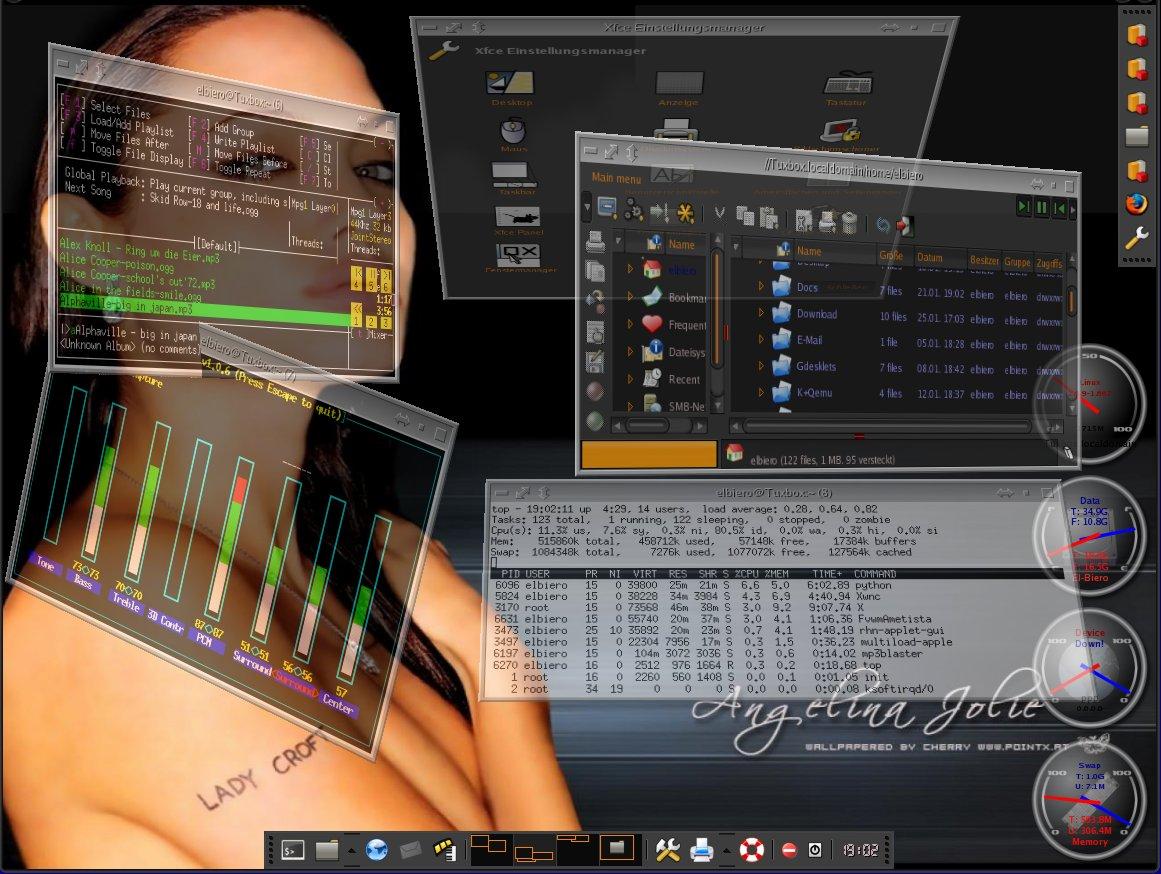
Task: Click the pause button in file manager
Action: pyautogui.click(x=1041, y=208)
